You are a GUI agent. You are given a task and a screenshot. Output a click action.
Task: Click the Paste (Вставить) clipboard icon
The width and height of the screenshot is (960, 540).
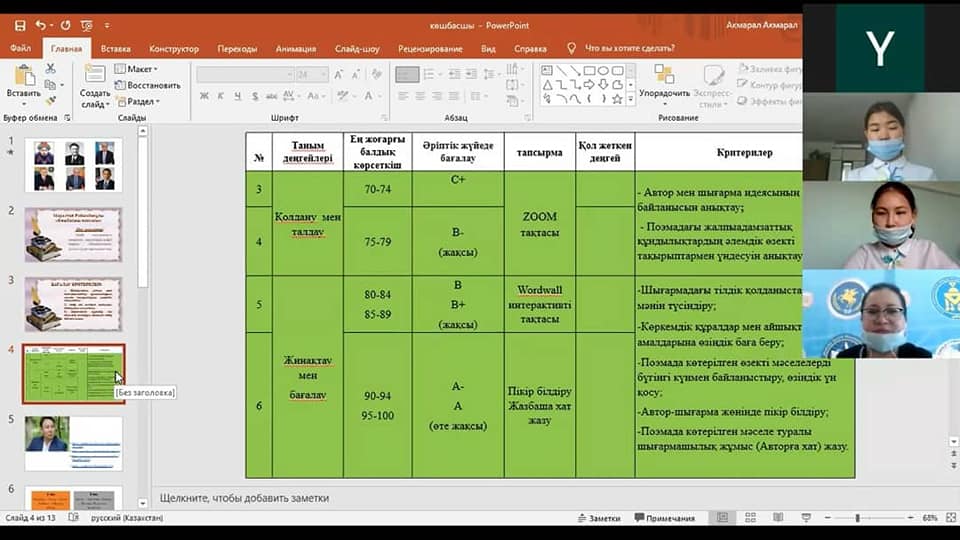click(x=23, y=80)
